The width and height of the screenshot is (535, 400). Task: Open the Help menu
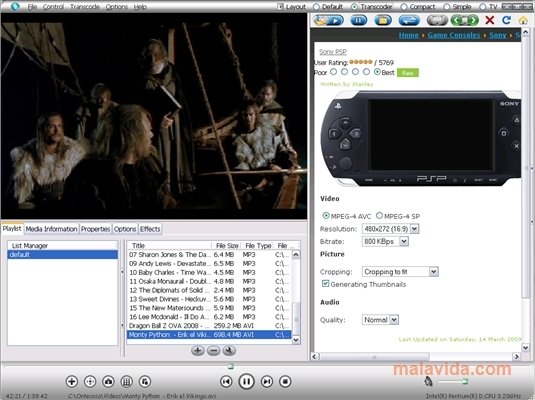click(x=140, y=6)
